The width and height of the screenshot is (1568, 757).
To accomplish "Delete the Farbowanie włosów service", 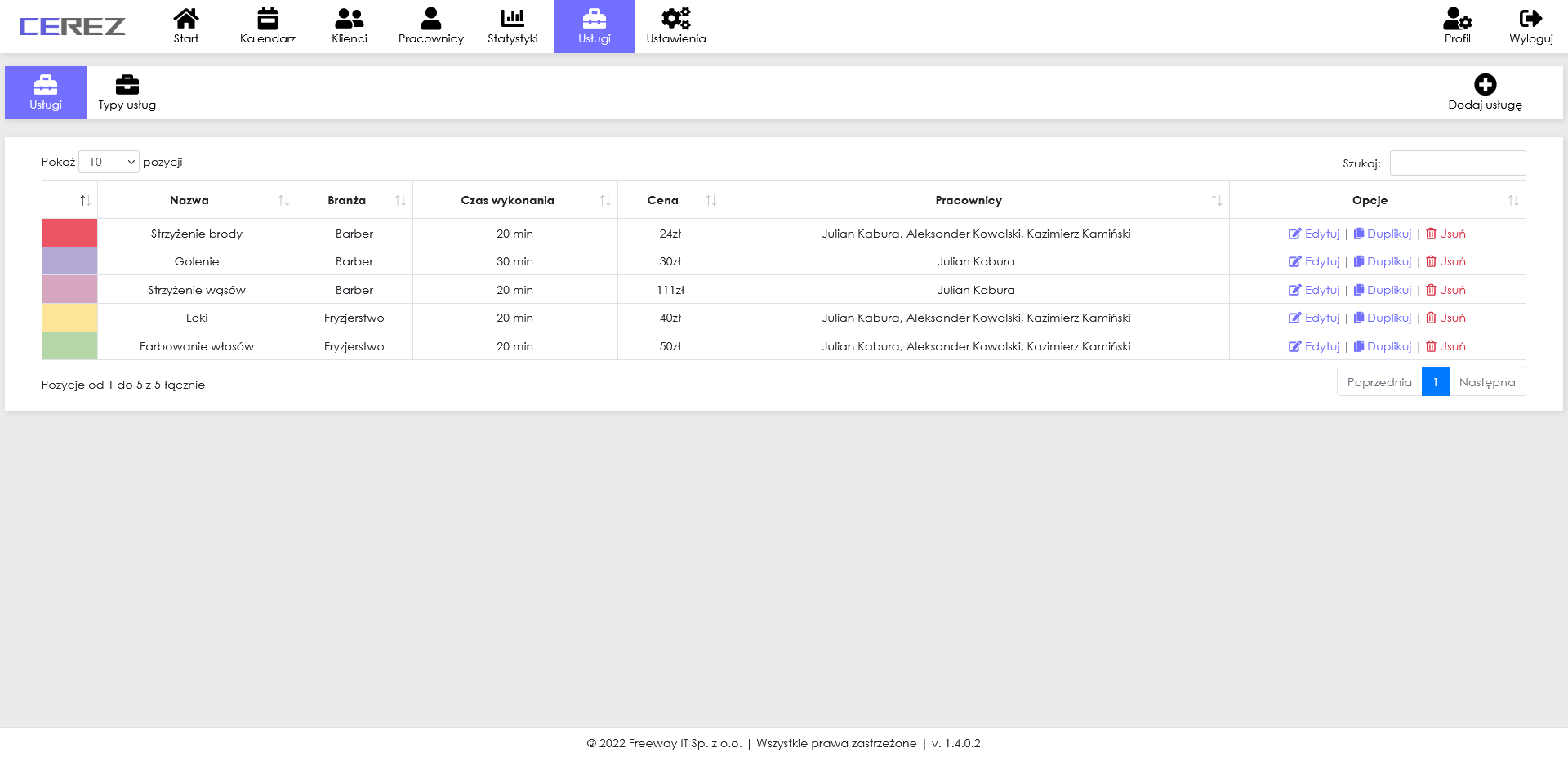I will coord(1445,346).
